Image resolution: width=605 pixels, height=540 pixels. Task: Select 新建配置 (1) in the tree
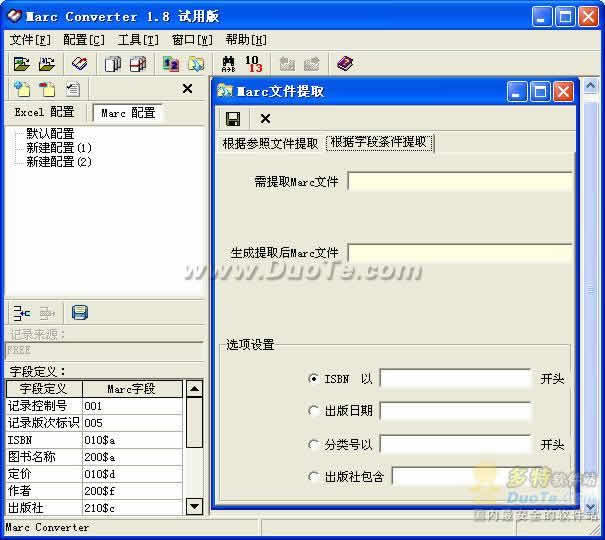coord(59,148)
